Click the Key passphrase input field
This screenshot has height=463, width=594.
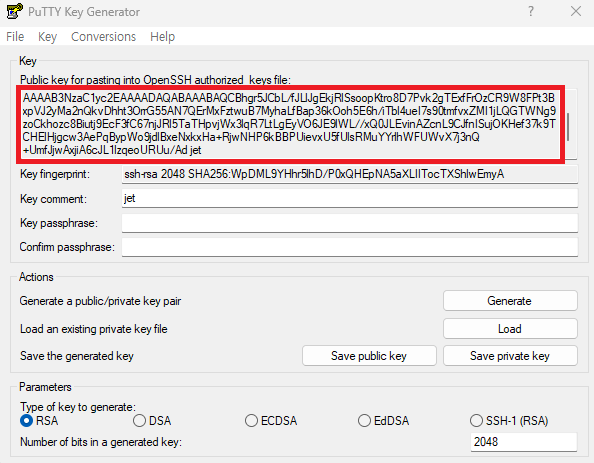pos(350,223)
